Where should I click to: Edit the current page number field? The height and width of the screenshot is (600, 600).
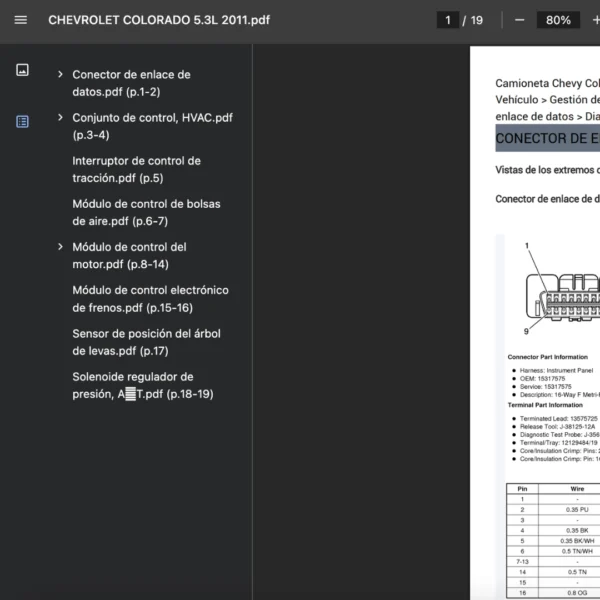(x=448, y=20)
